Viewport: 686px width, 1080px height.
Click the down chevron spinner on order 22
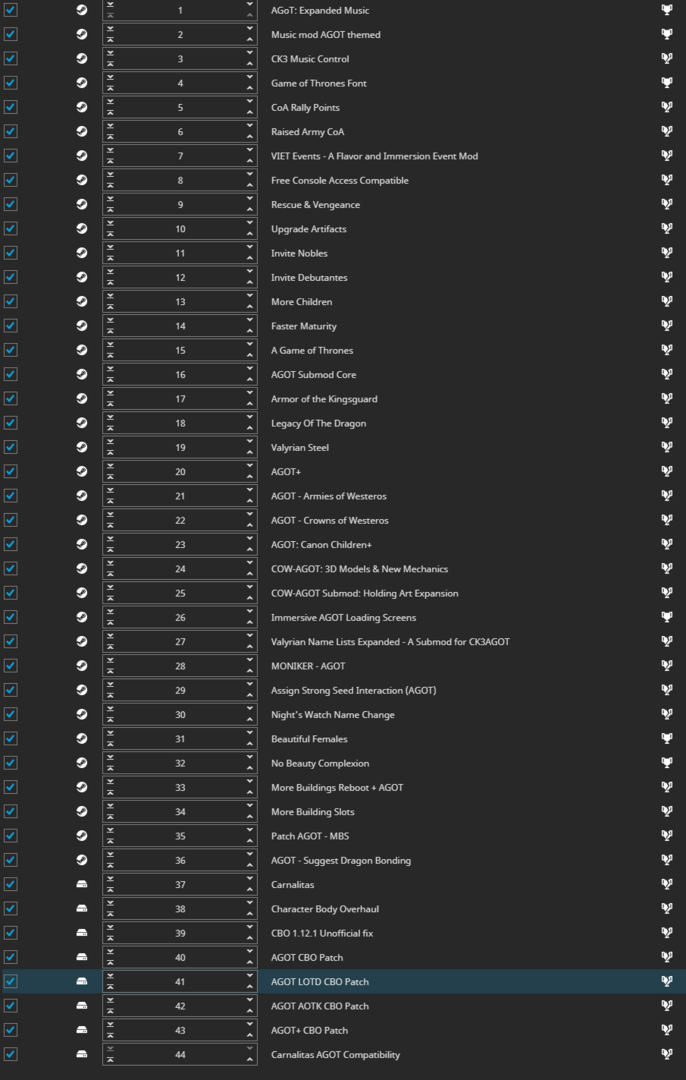coord(249,515)
